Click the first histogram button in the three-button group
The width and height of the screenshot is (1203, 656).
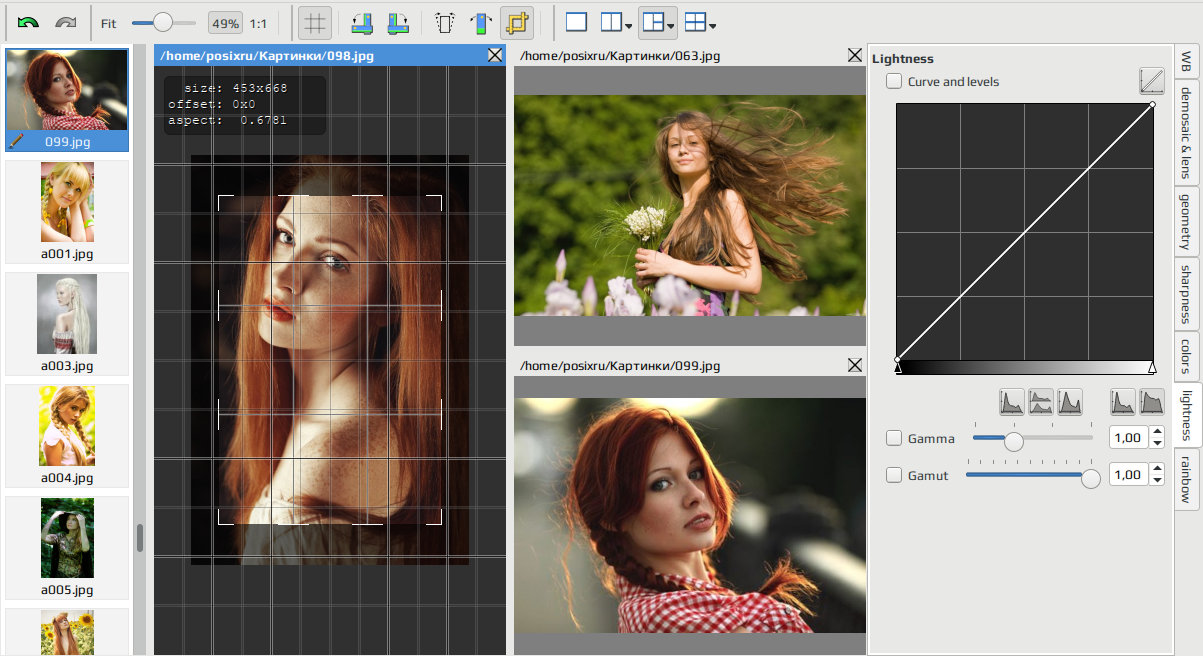(1012, 403)
